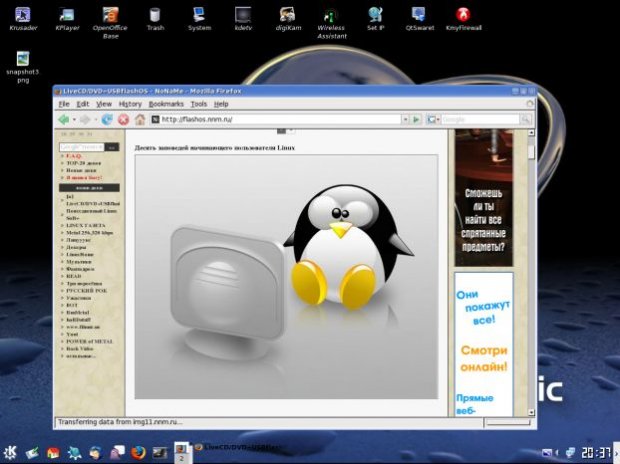
Task: Open the URL bar history dropdown
Action: (405, 119)
